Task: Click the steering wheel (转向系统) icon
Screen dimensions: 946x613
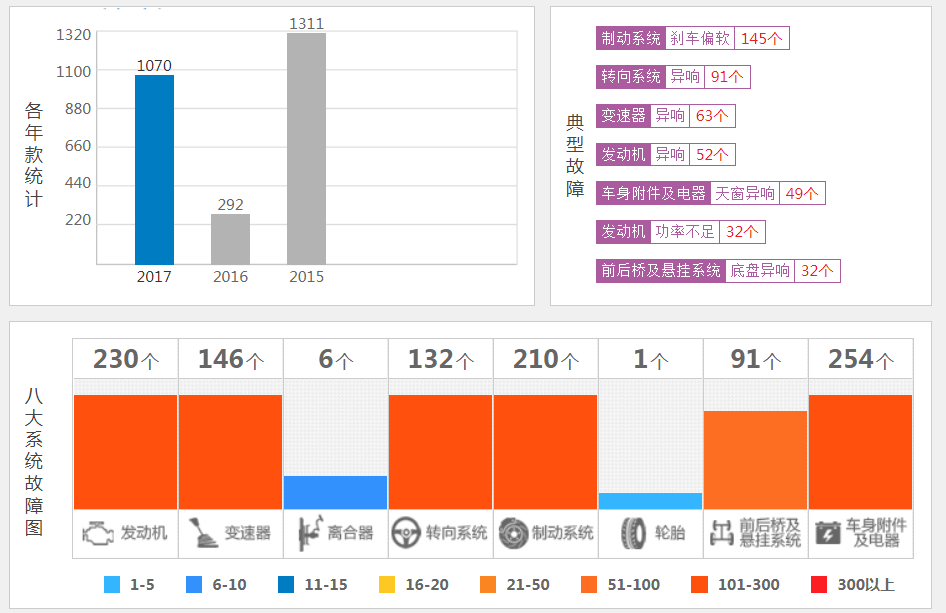Action: point(406,533)
